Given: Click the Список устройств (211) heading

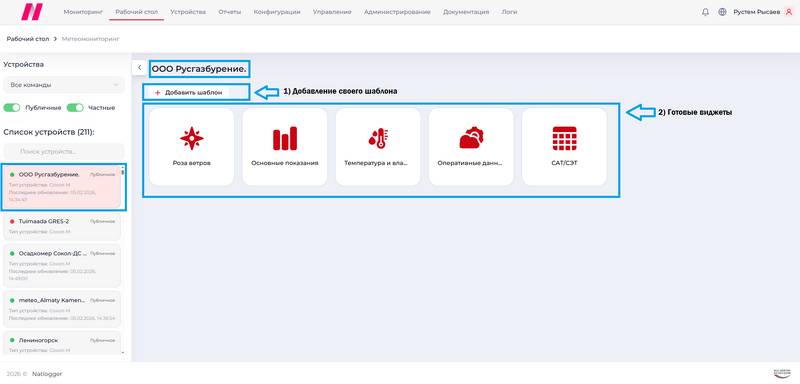Looking at the screenshot, I should point(49,132).
